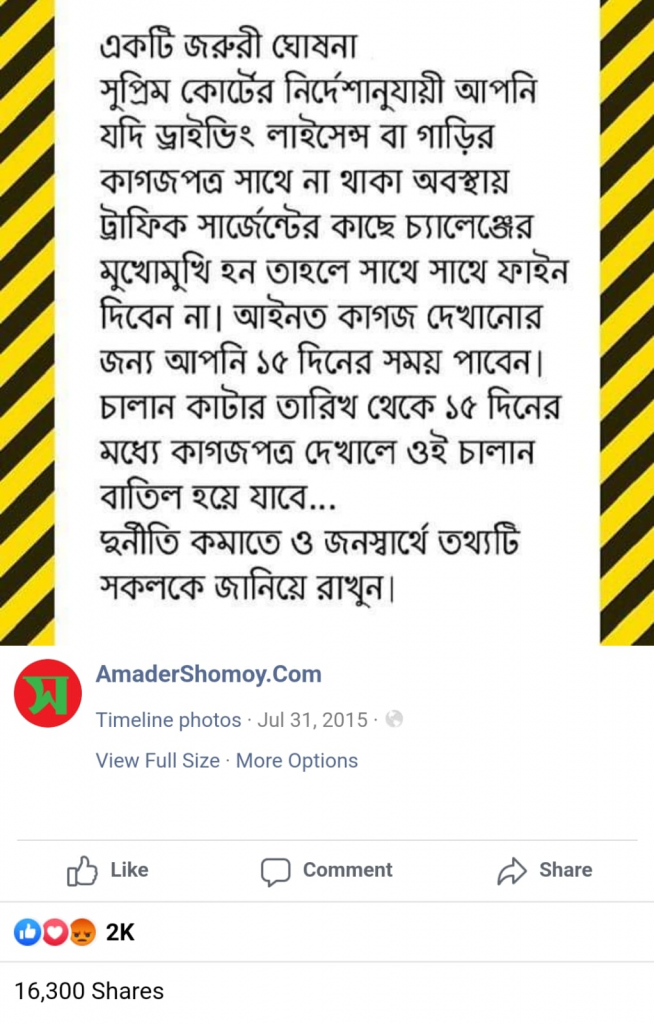The height and width of the screenshot is (1024, 654).
Task: Open the Bengali announcement photo
Action: click(327, 323)
